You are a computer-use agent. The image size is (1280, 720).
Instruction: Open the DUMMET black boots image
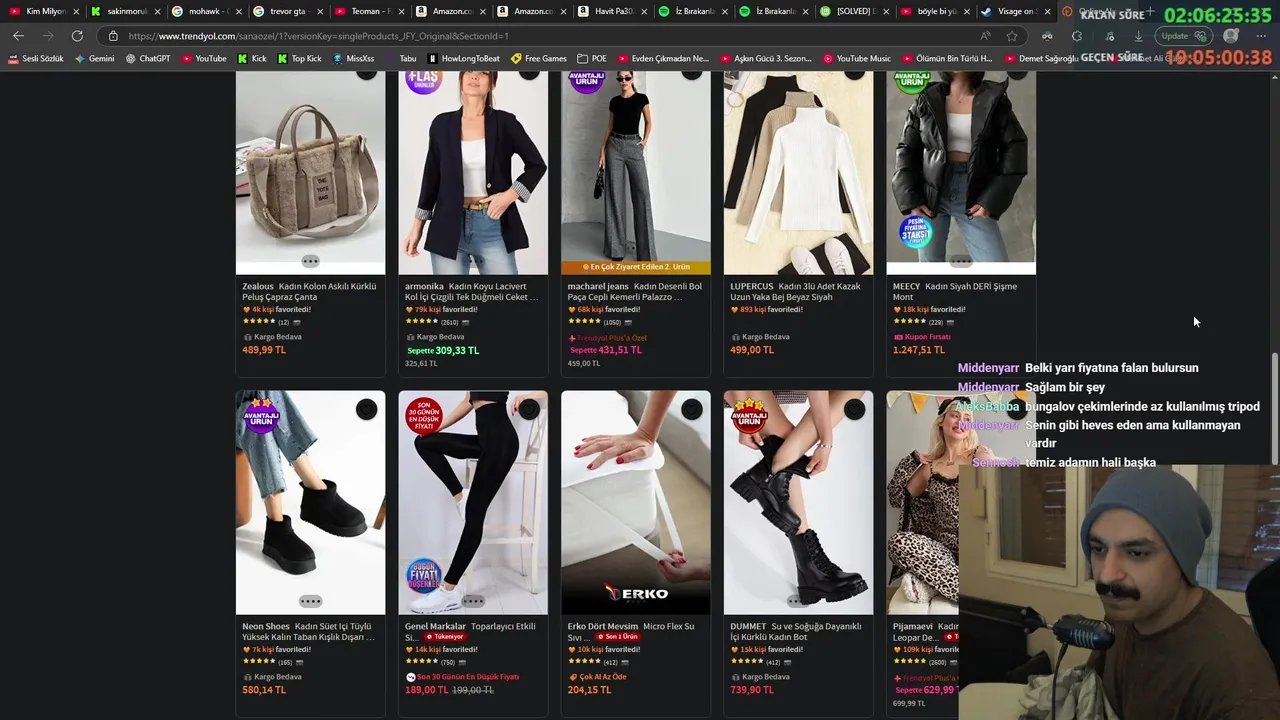(x=798, y=502)
